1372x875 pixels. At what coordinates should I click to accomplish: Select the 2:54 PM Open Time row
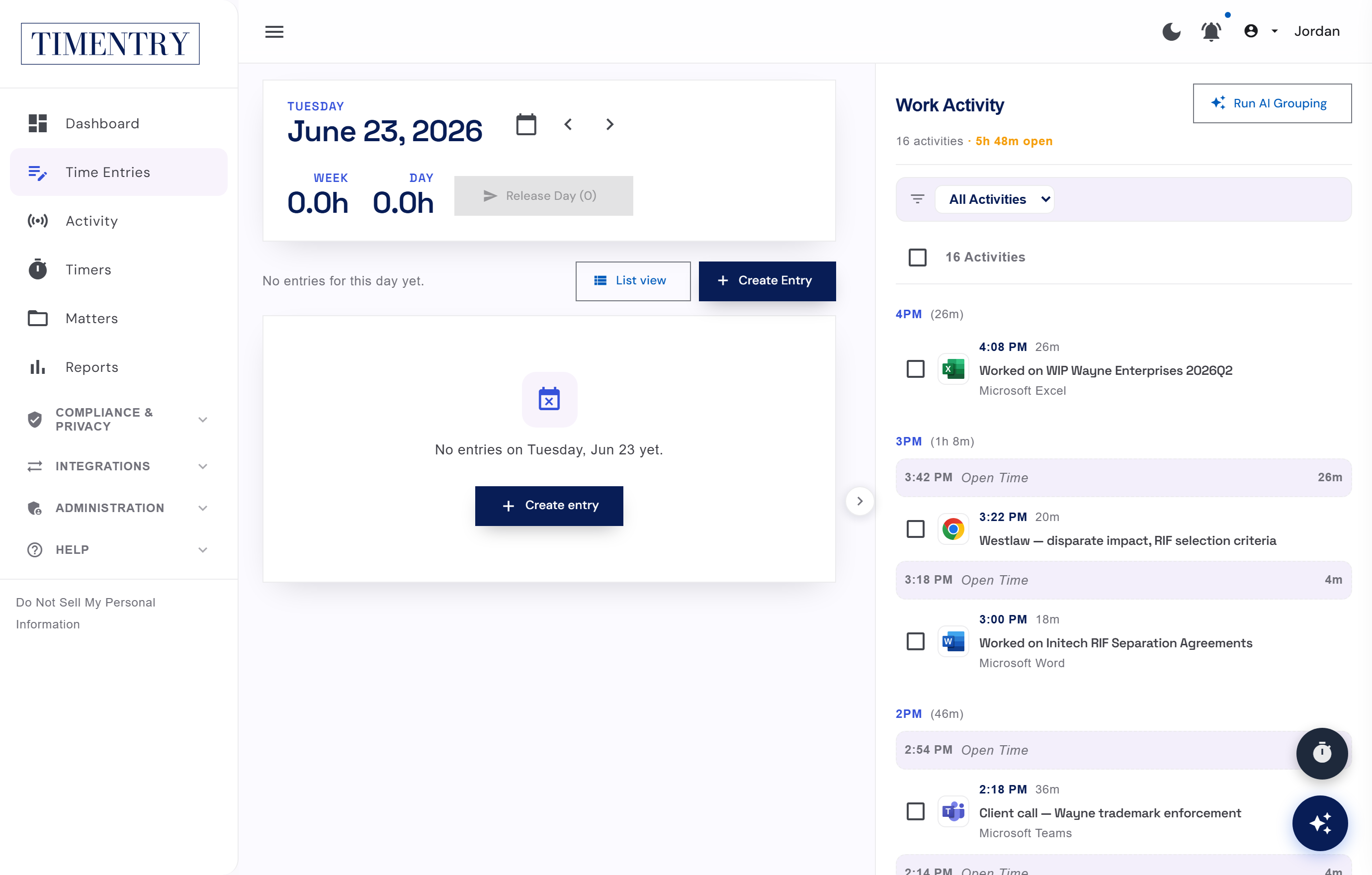pyautogui.click(x=1123, y=750)
